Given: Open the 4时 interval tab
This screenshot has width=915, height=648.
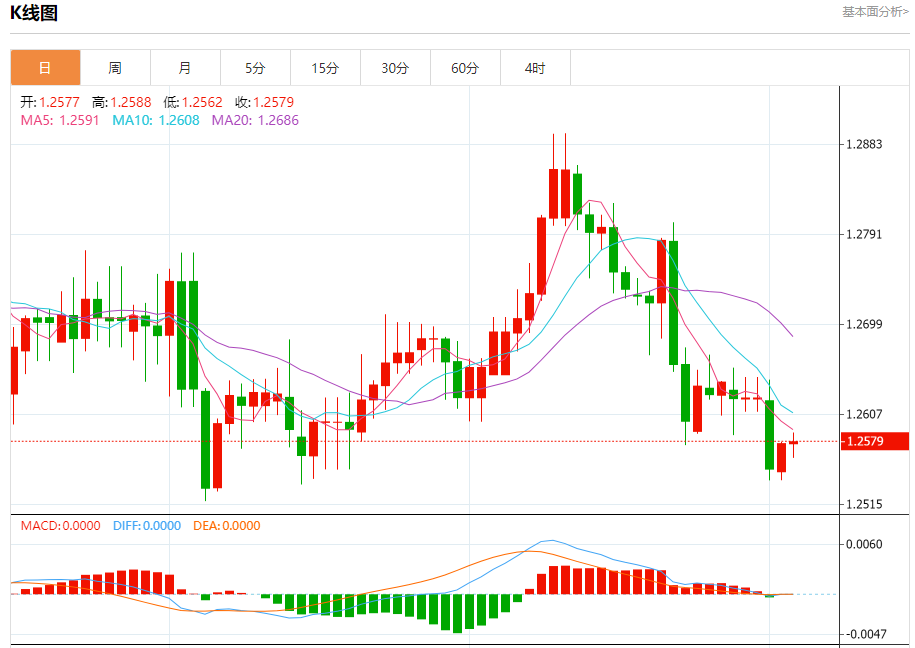Looking at the screenshot, I should (x=536, y=68).
